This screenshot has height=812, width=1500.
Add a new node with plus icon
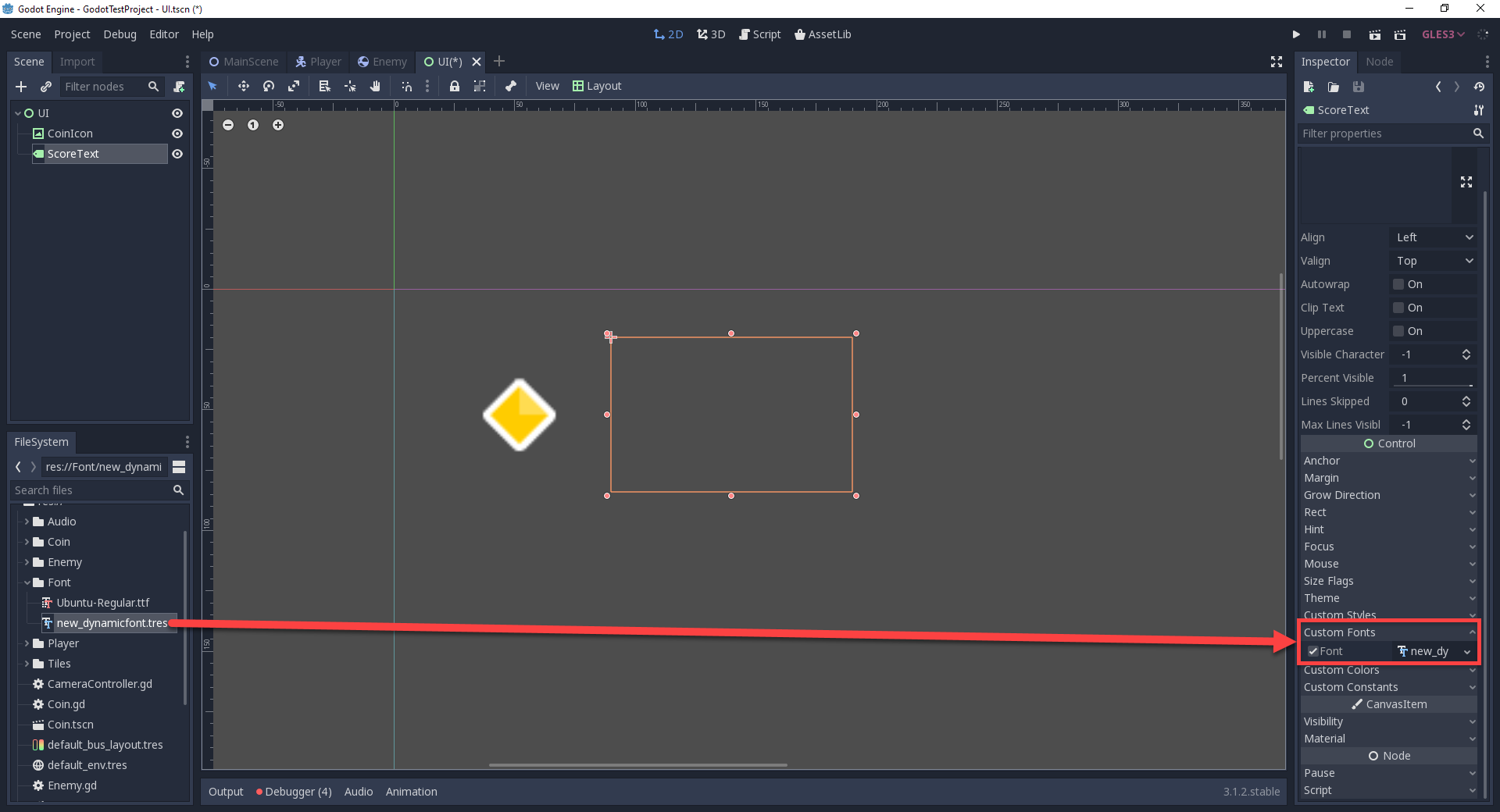21,87
